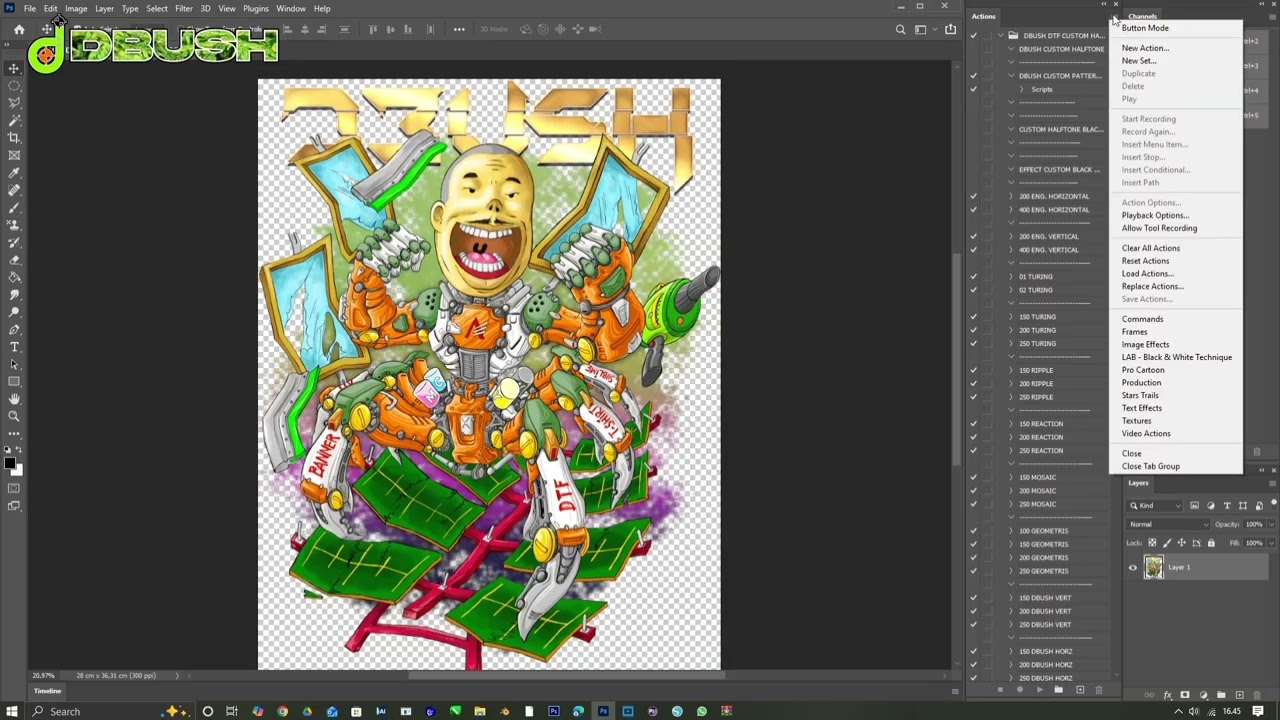
Task: Choose New Action... from the flyout menu
Action: pos(1145,48)
